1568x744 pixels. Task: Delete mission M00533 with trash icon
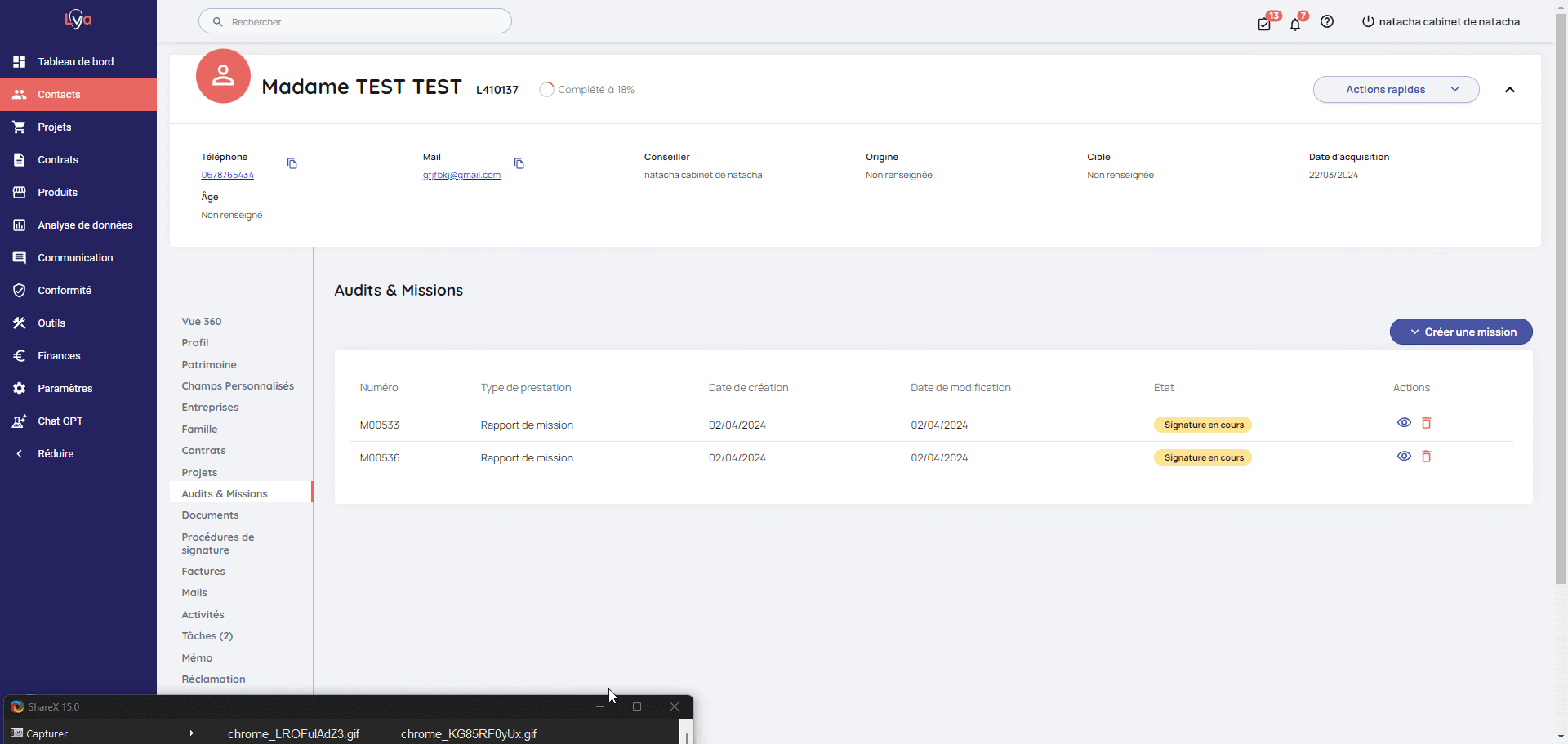pos(1427,423)
